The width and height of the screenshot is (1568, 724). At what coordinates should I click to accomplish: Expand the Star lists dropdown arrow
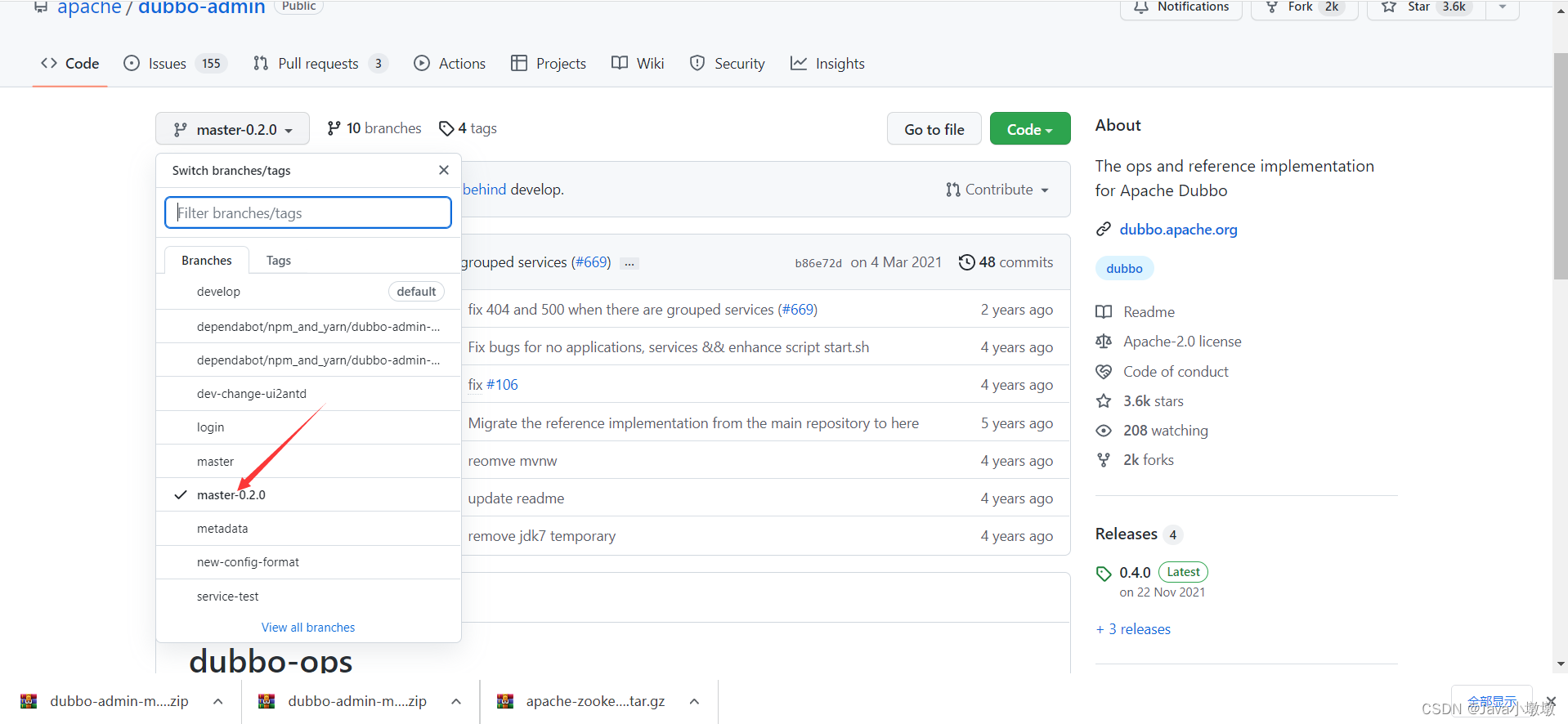tap(1503, 7)
